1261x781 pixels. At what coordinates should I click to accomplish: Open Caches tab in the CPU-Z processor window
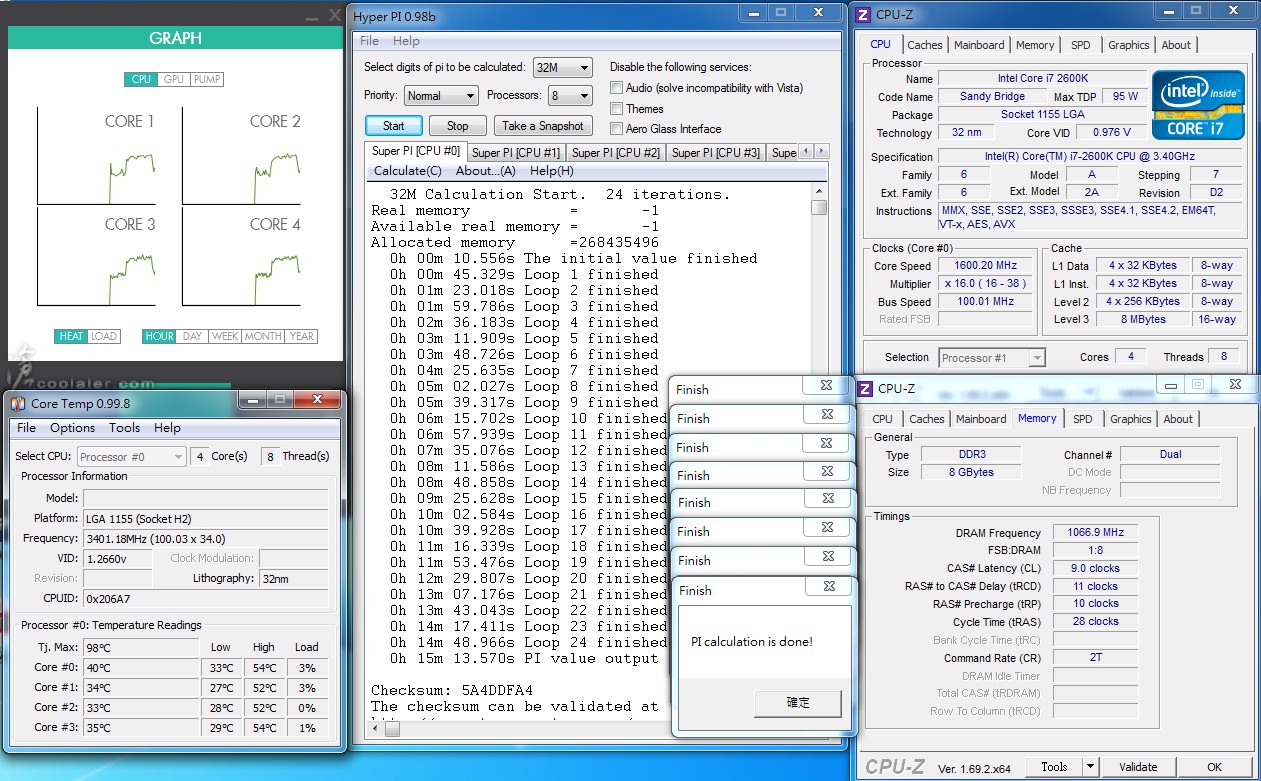[x=925, y=45]
